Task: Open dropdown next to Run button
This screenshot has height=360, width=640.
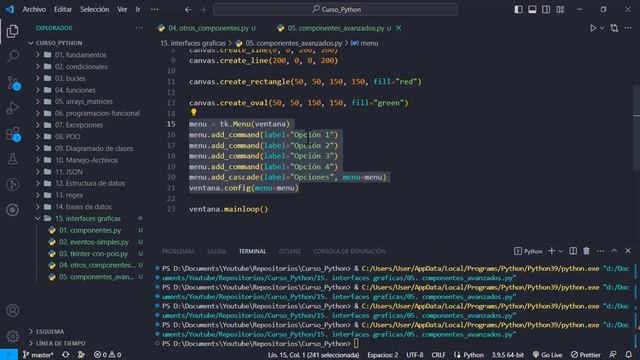Action: coord(602,28)
